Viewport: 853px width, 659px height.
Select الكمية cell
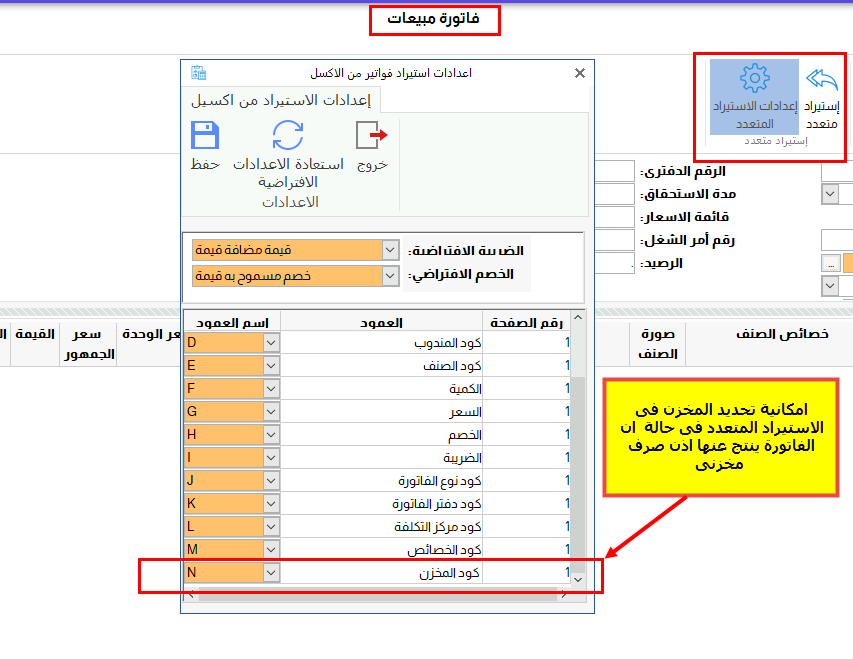[381, 389]
